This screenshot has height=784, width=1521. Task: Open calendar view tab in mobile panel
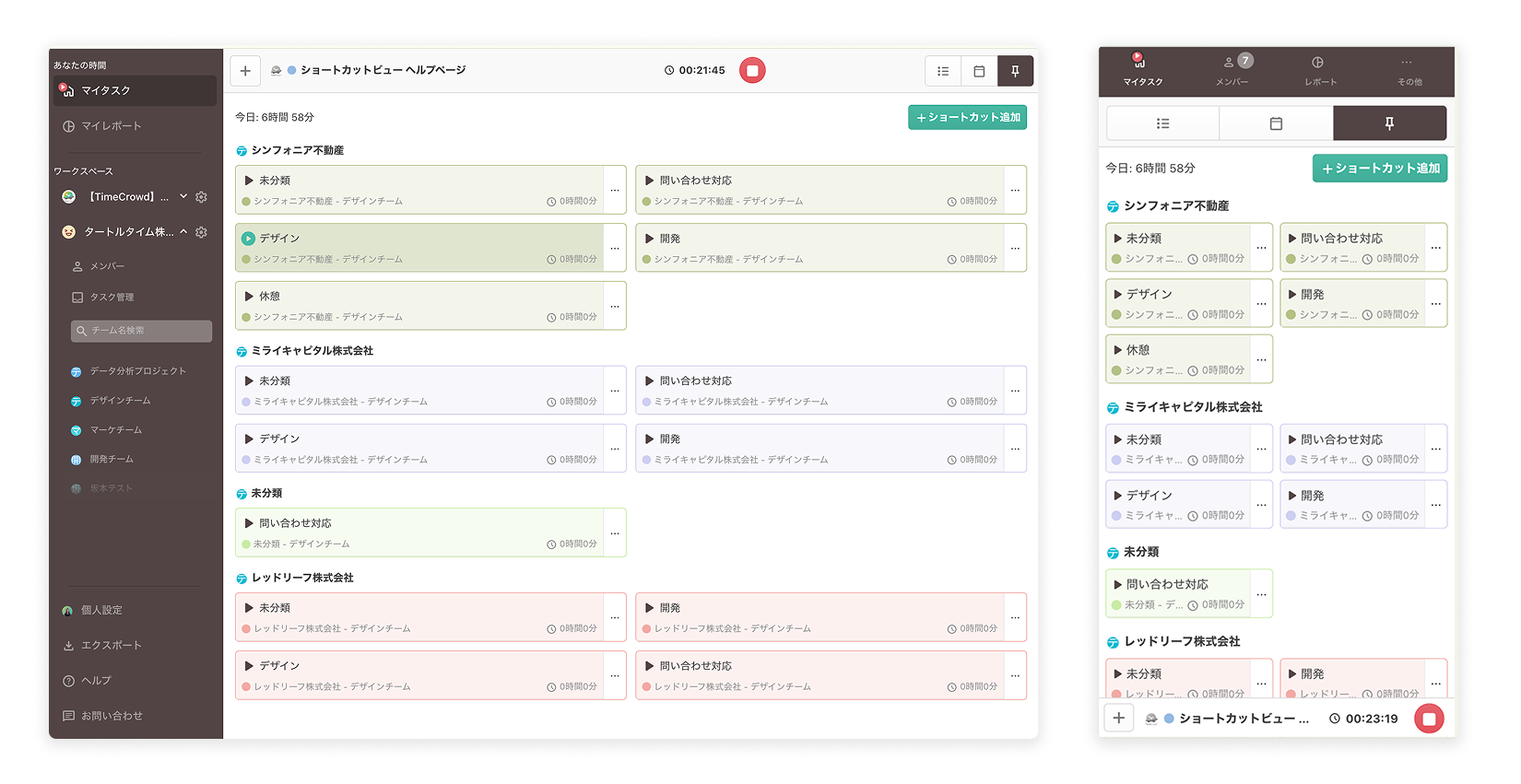pos(1276,123)
